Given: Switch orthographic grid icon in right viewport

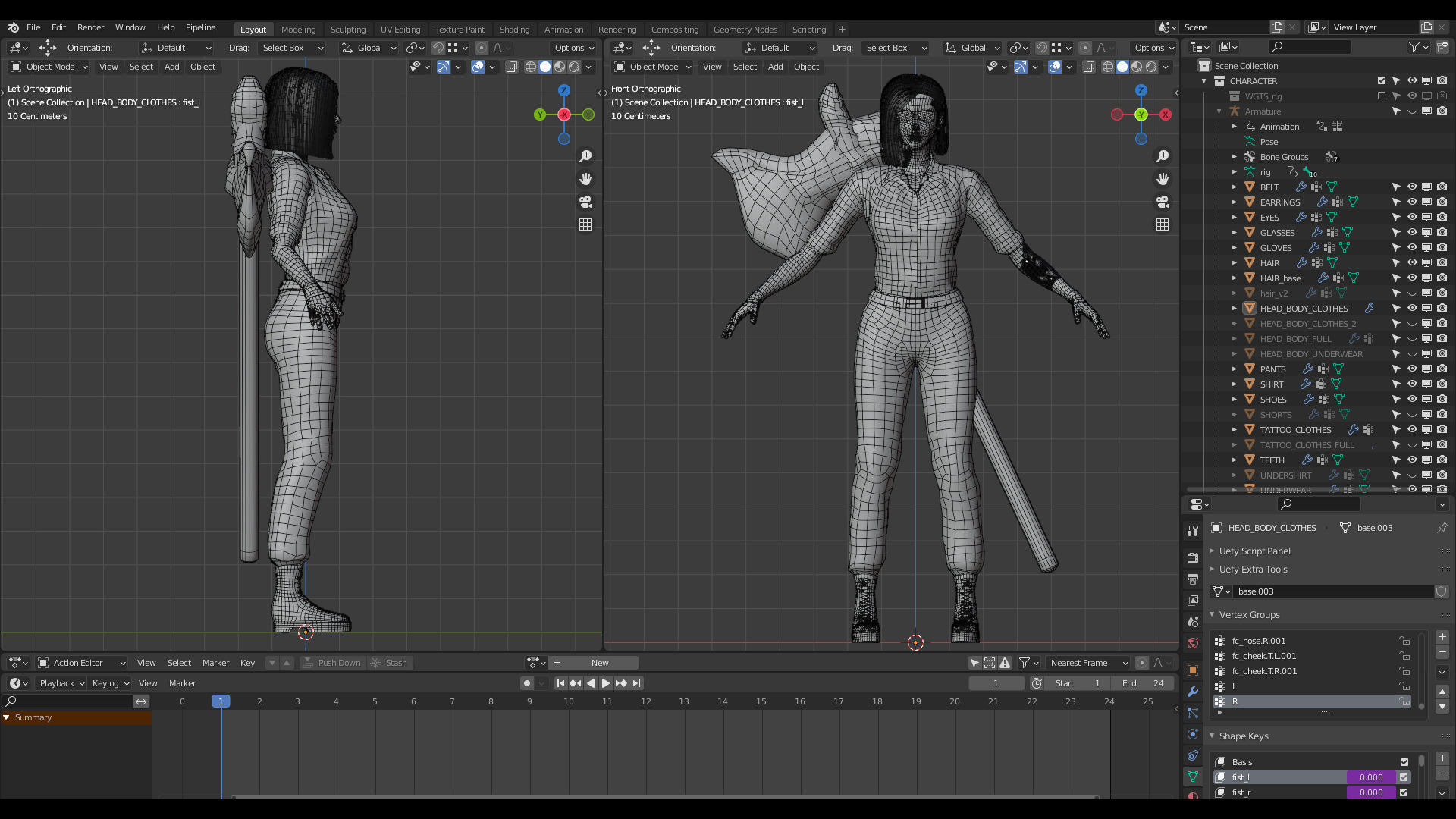Looking at the screenshot, I should tap(1163, 224).
